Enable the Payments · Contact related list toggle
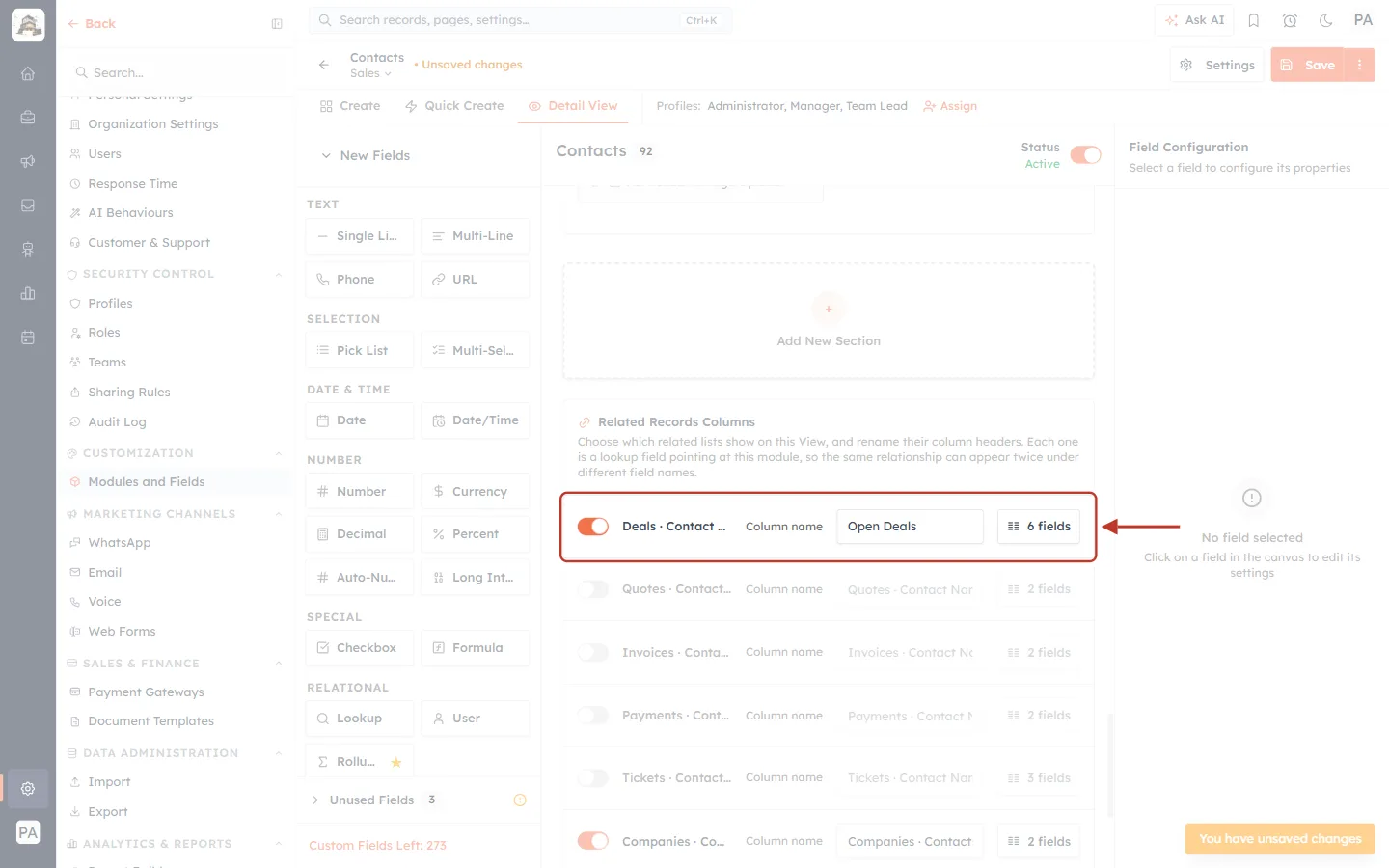The width and height of the screenshot is (1389, 868). click(x=593, y=716)
